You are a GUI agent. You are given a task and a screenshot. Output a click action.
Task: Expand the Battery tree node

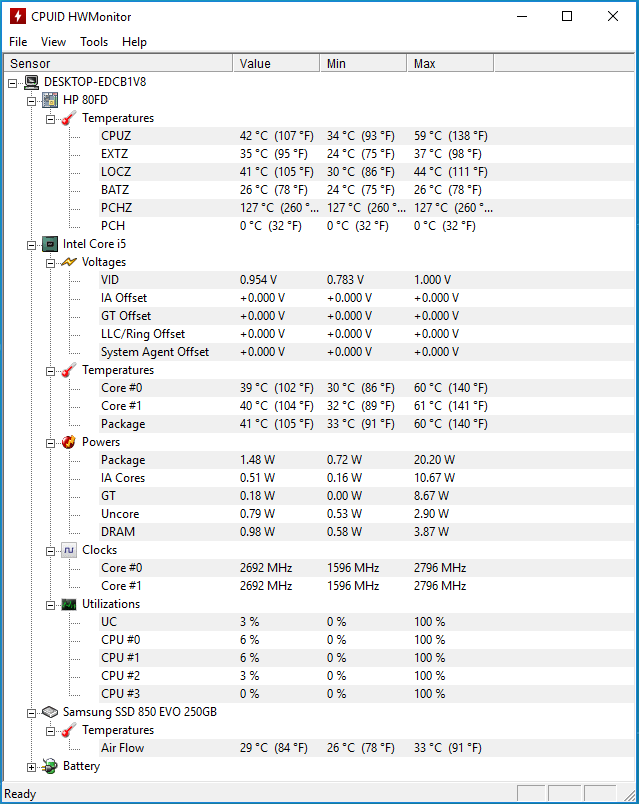click(31, 767)
